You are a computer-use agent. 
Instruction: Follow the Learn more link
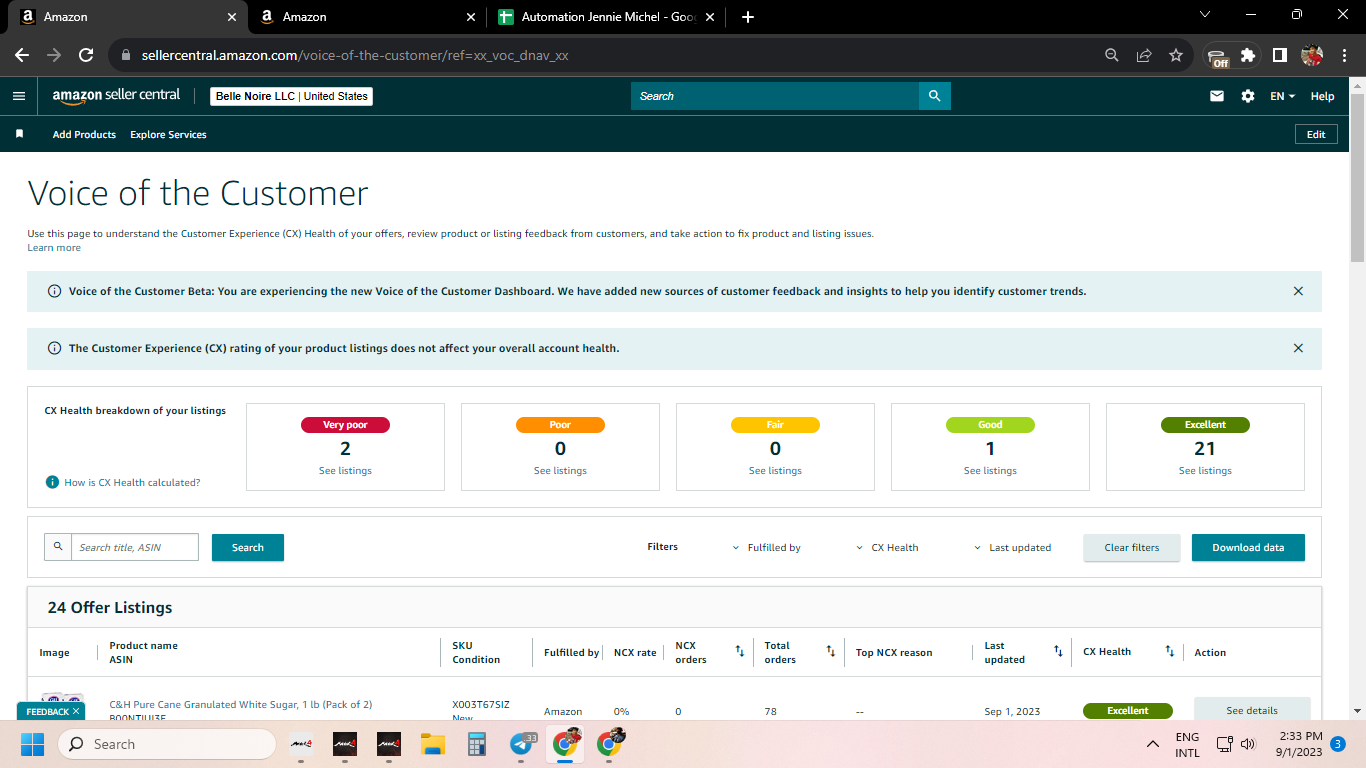click(54, 247)
